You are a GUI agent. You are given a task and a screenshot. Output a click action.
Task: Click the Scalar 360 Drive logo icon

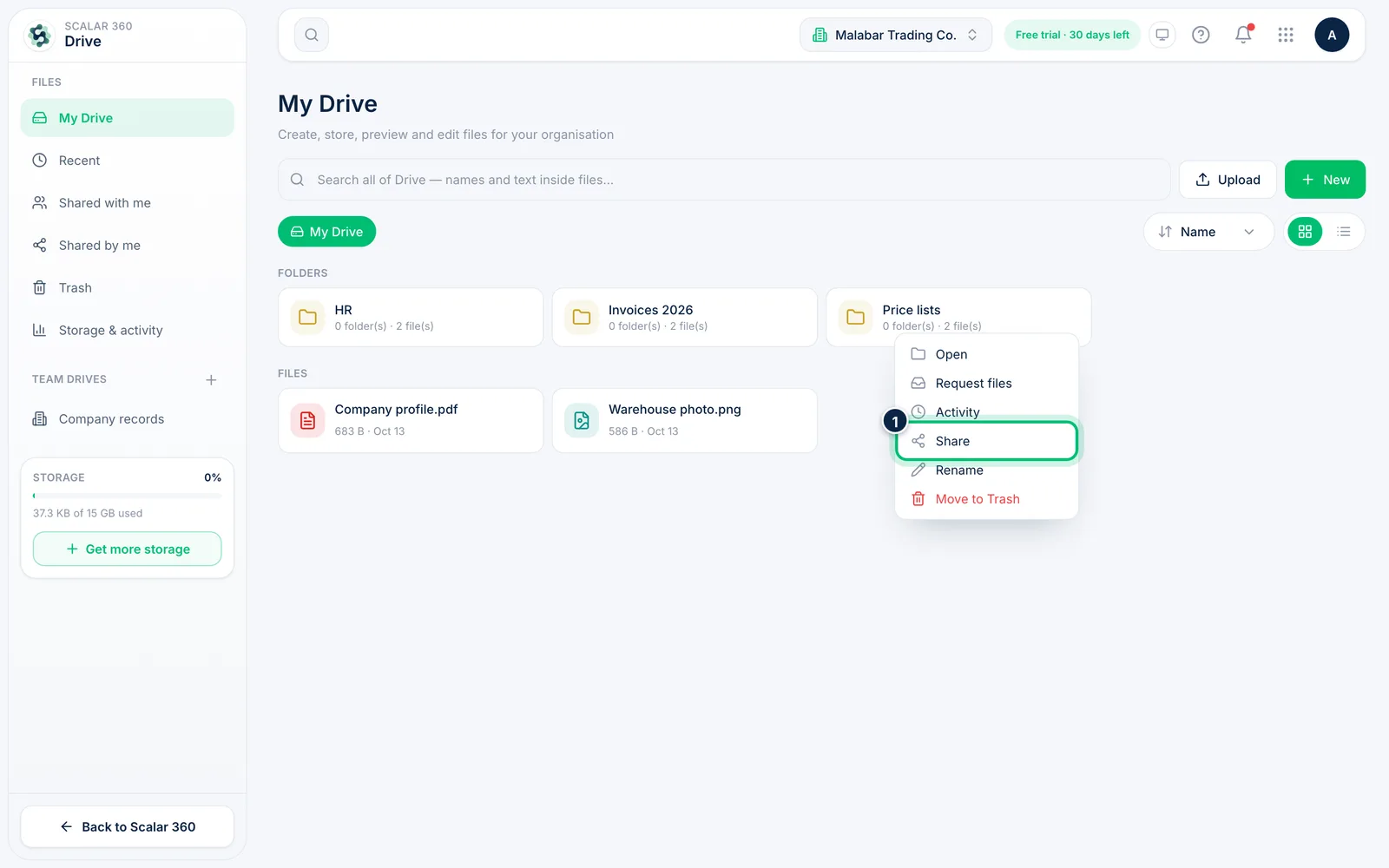(39, 35)
